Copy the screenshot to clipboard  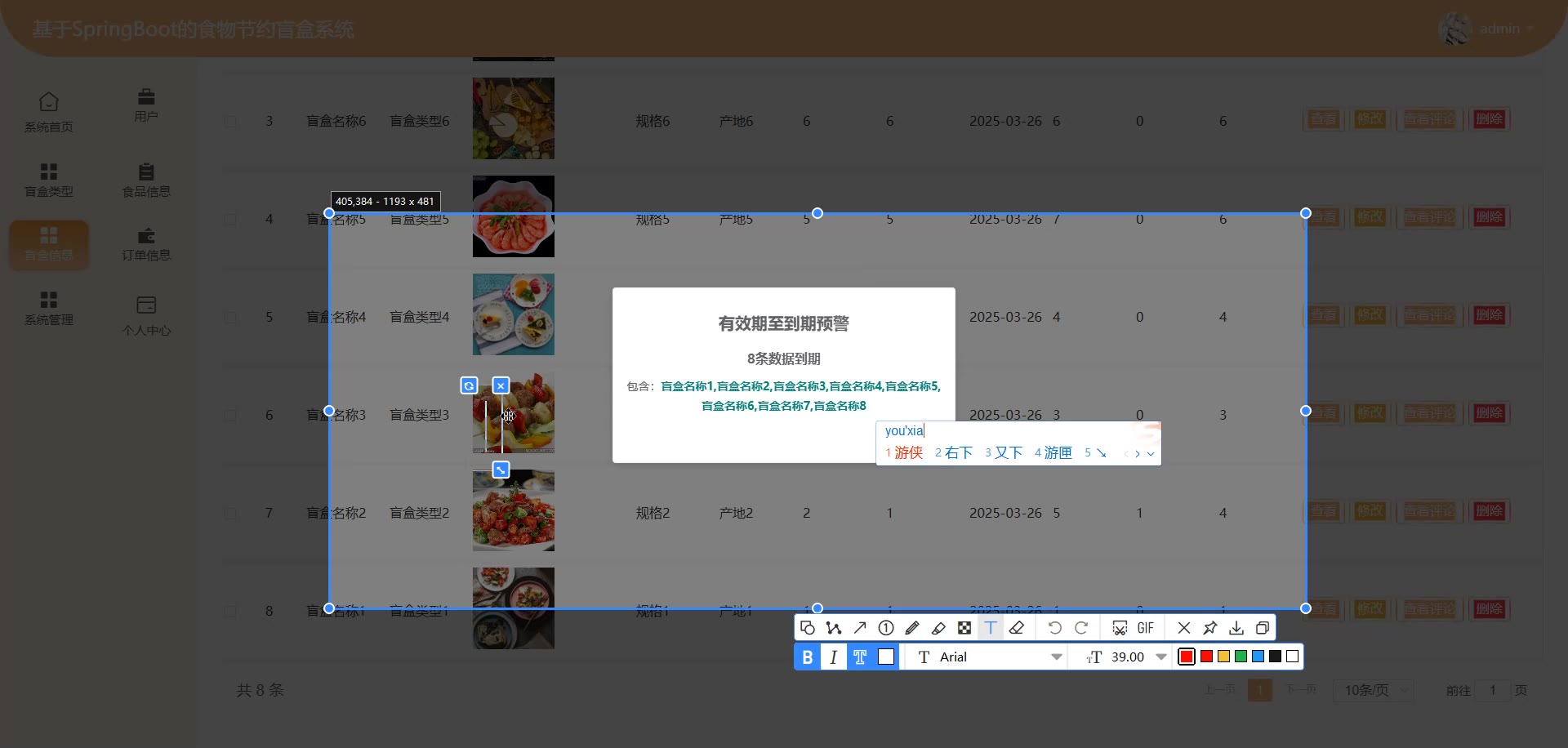click(1263, 628)
